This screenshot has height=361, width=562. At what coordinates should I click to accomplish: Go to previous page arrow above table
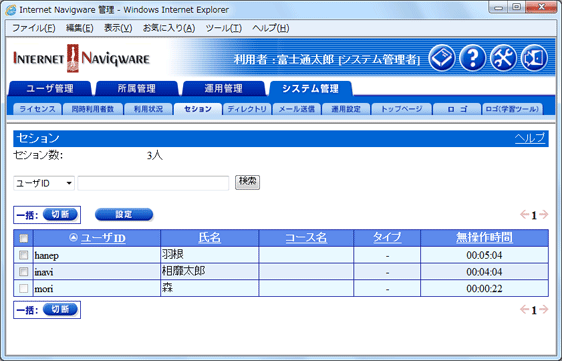click(524, 214)
